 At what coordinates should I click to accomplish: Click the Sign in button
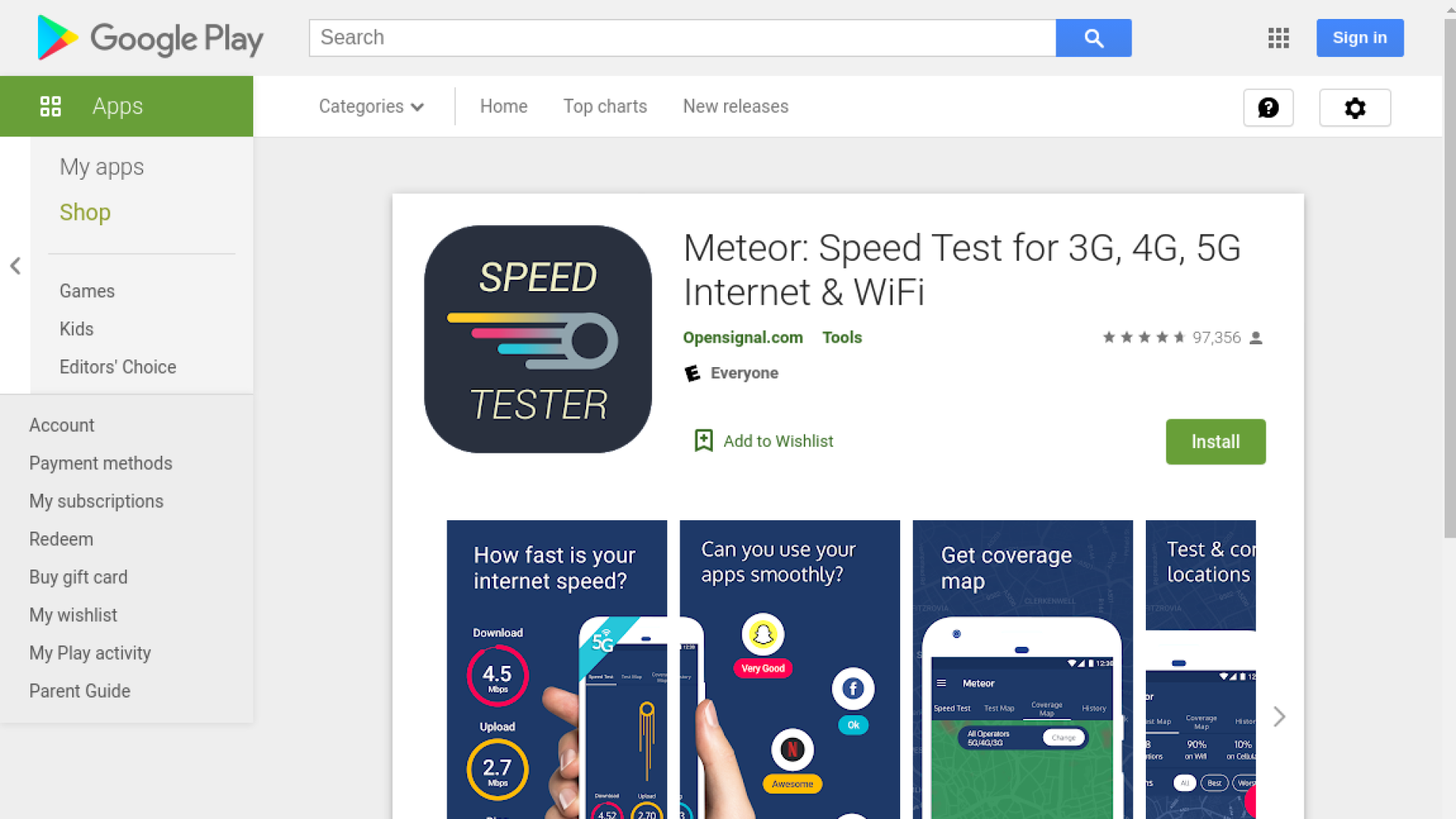(x=1360, y=38)
